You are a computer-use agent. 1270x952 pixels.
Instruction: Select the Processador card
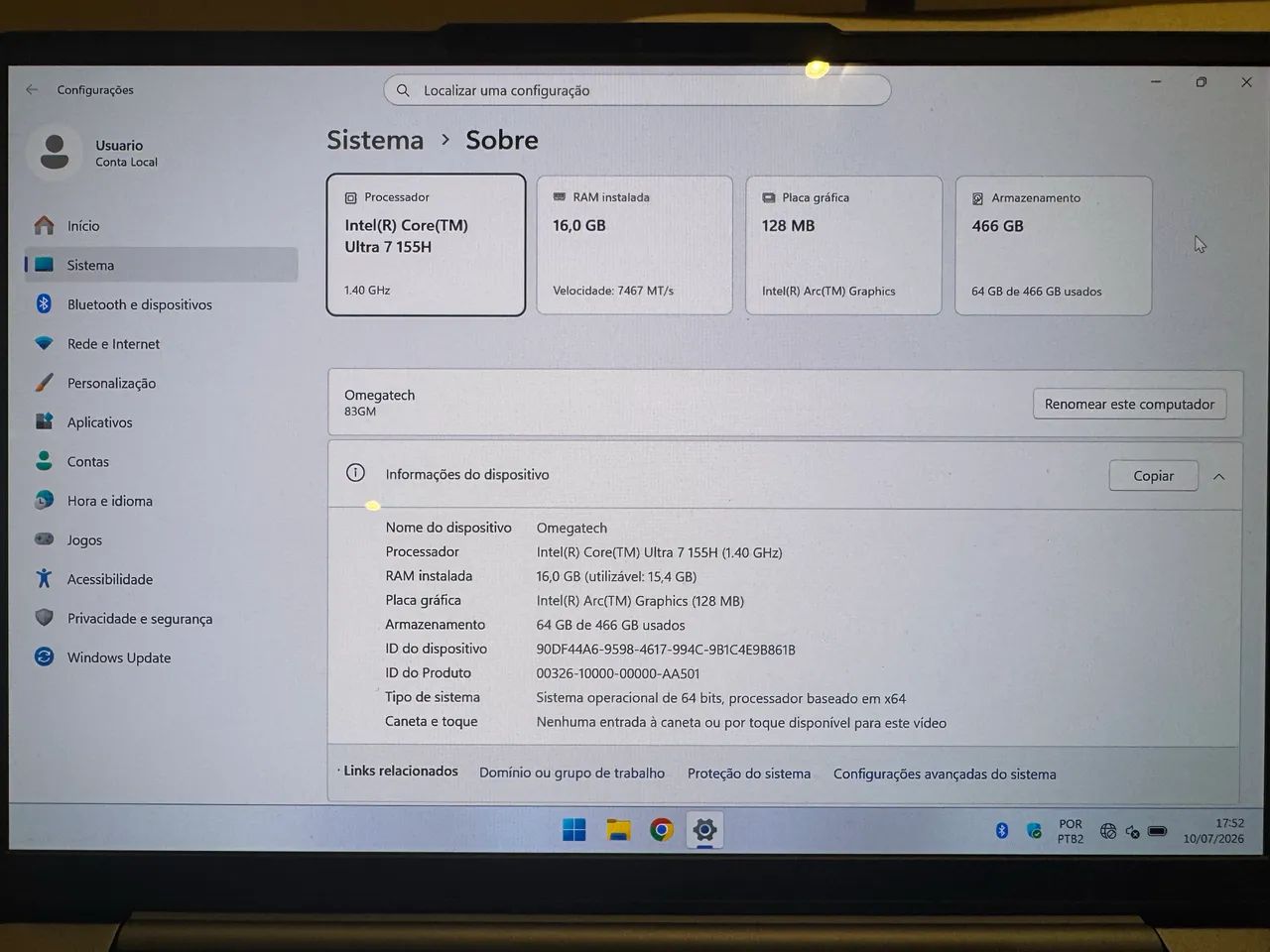(x=426, y=245)
